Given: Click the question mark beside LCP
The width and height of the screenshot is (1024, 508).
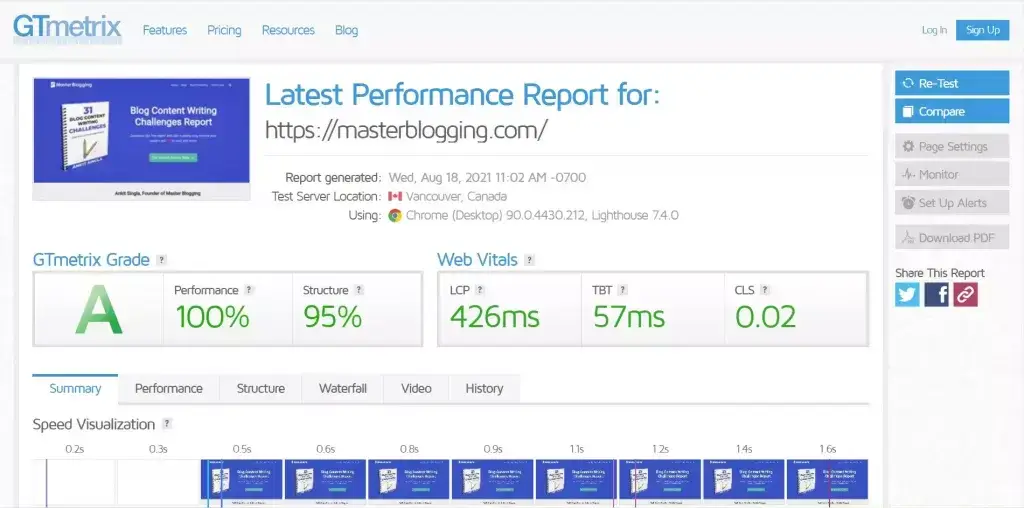Looking at the screenshot, I should click(481, 290).
